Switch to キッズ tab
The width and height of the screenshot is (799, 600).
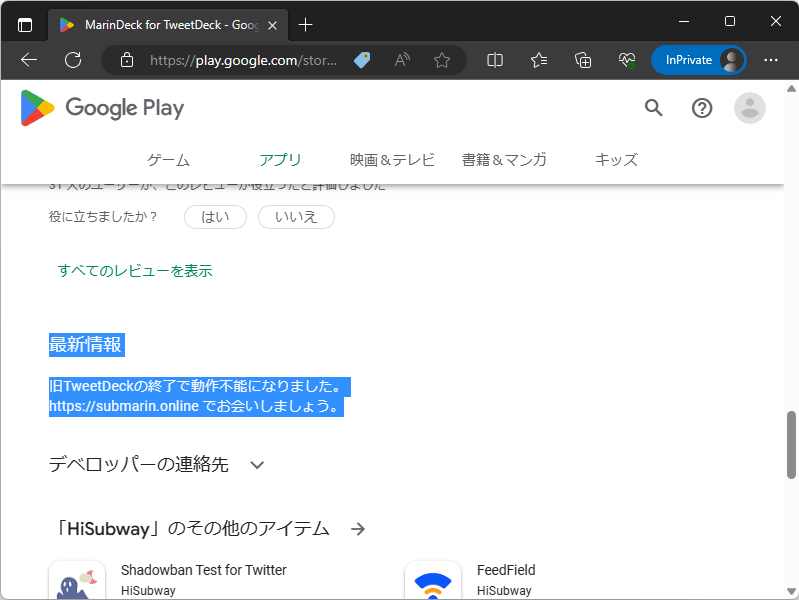tap(616, 160)
